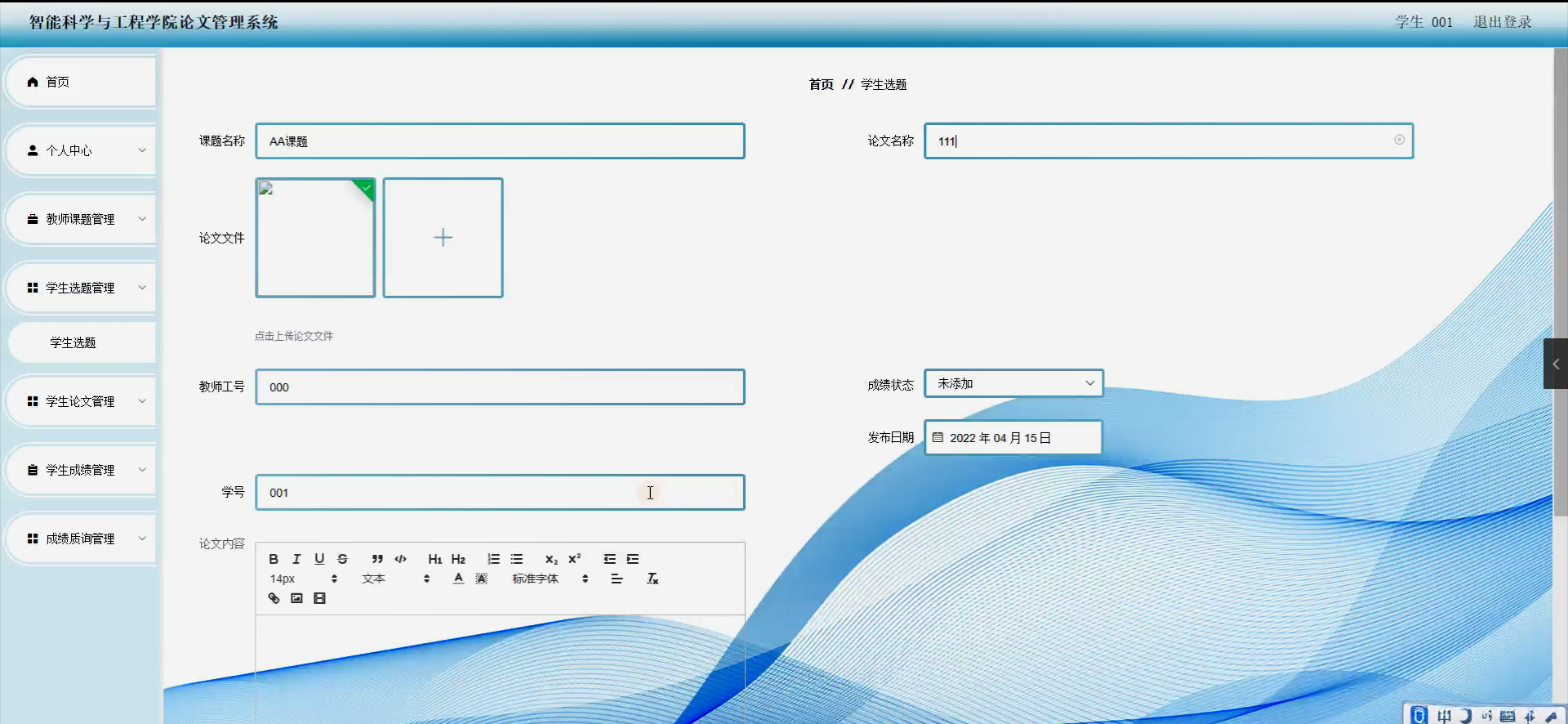This screenshot has height=724, width=1568.
Task: Click the 退出登录 logout link
Action: pyautogui.click(x=1502, y=22)
